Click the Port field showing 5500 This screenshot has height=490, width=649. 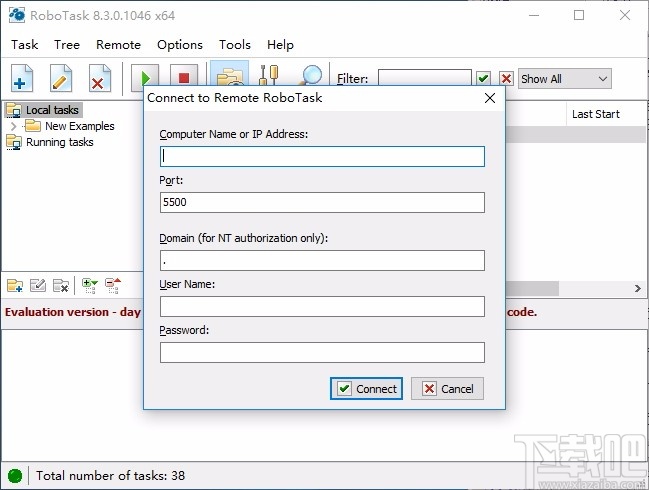[x=322, y=202]
